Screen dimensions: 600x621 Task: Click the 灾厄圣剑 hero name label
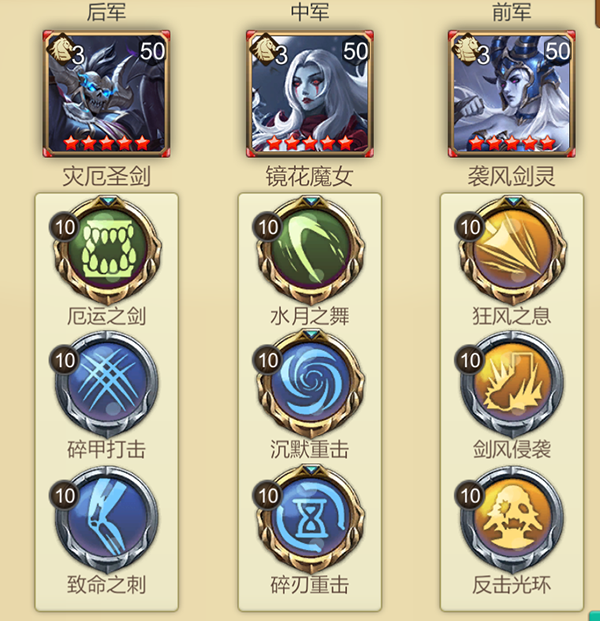[x=107, y=176]
